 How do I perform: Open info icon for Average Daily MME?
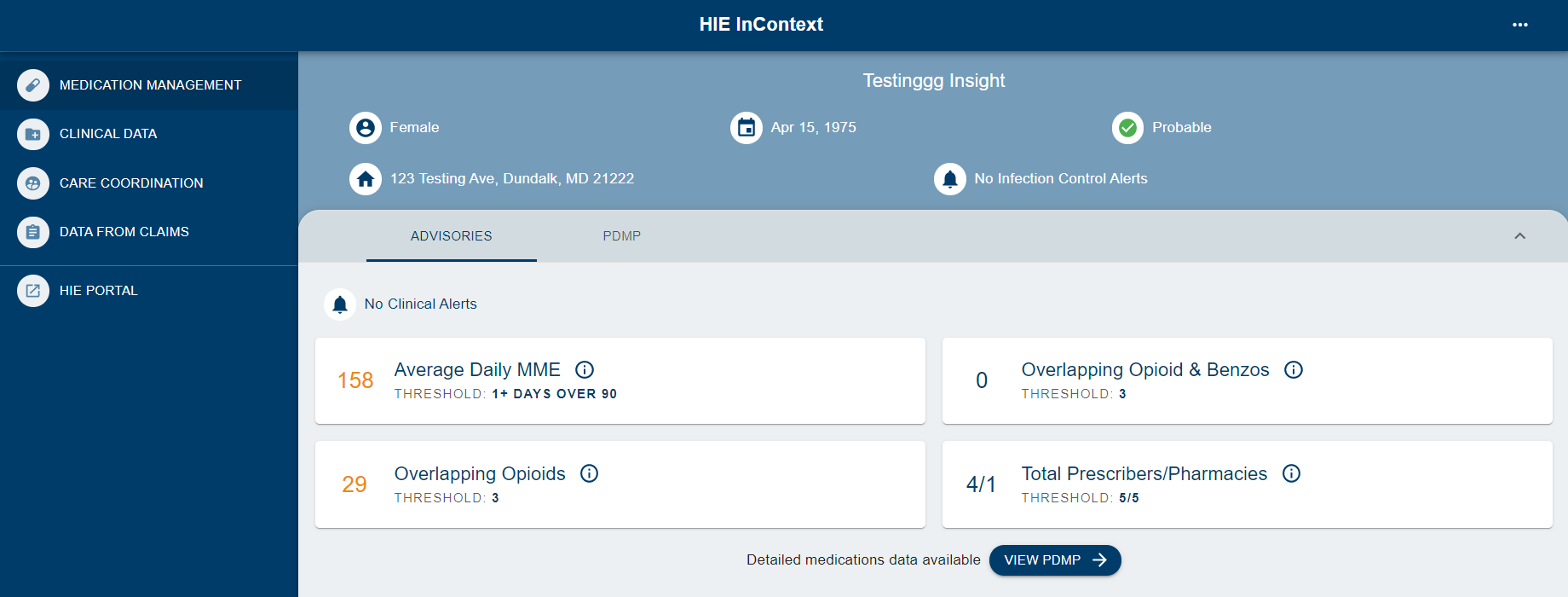point(585,370)
